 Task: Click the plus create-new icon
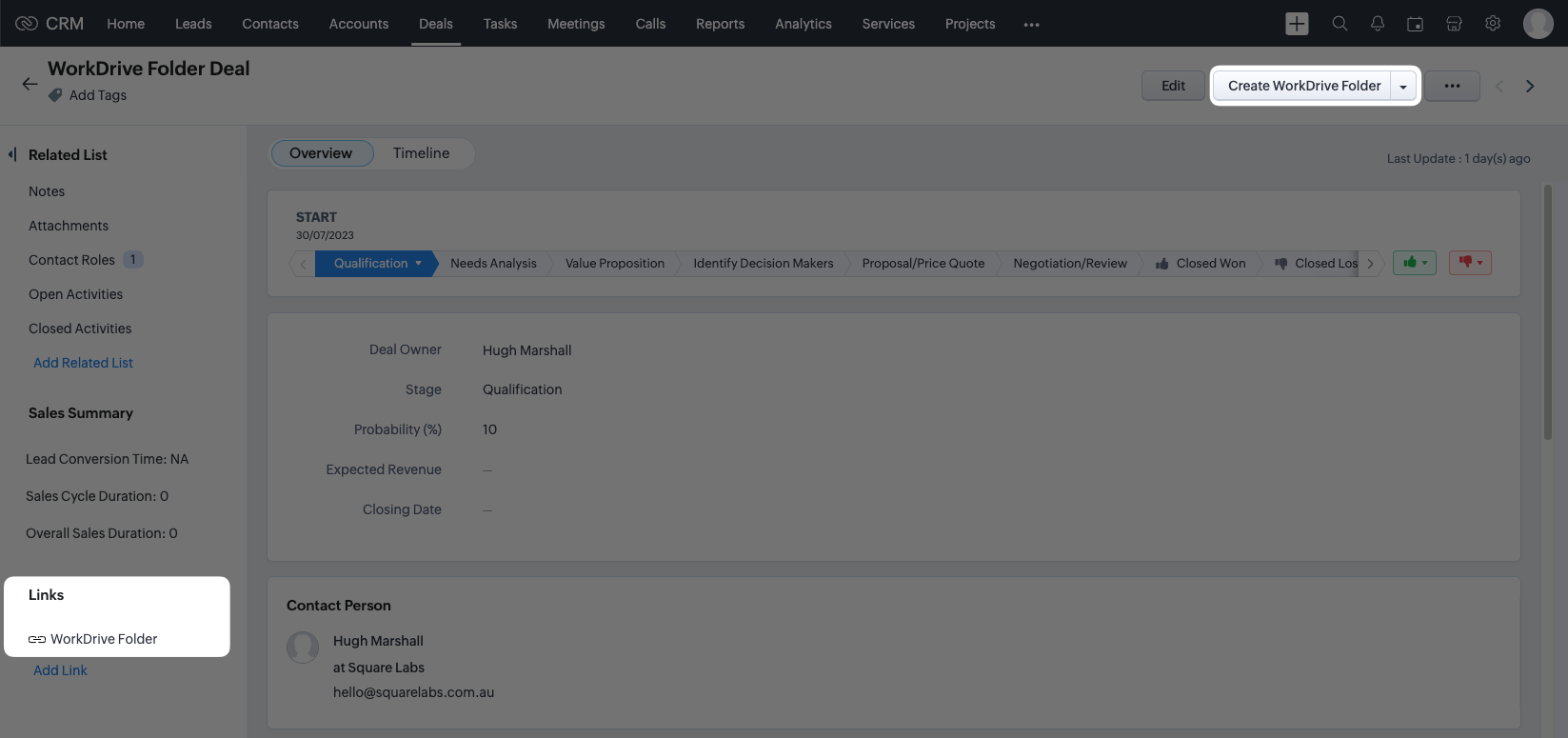point(1297,24)
